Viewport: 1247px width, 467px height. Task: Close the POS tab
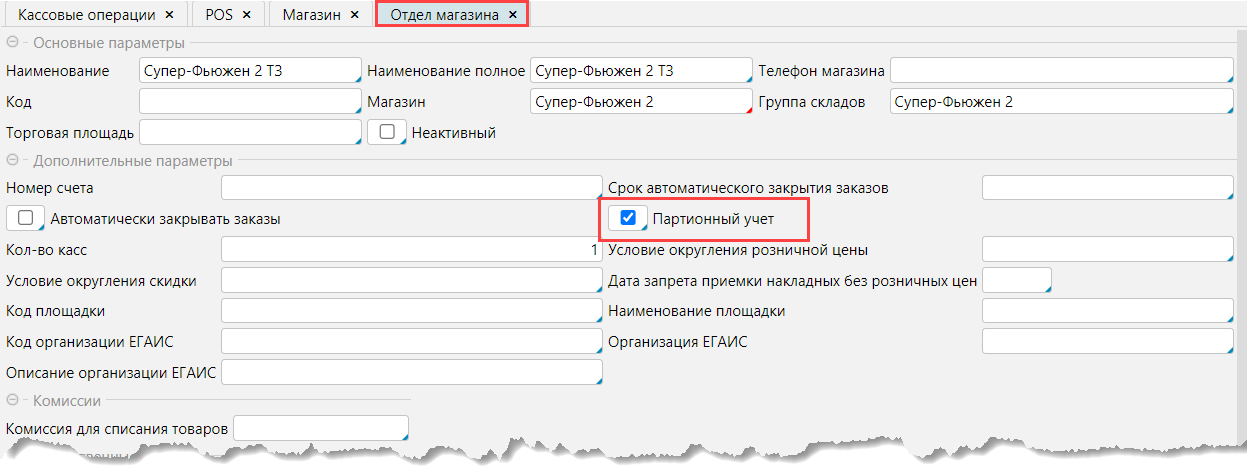coord(246,15)
